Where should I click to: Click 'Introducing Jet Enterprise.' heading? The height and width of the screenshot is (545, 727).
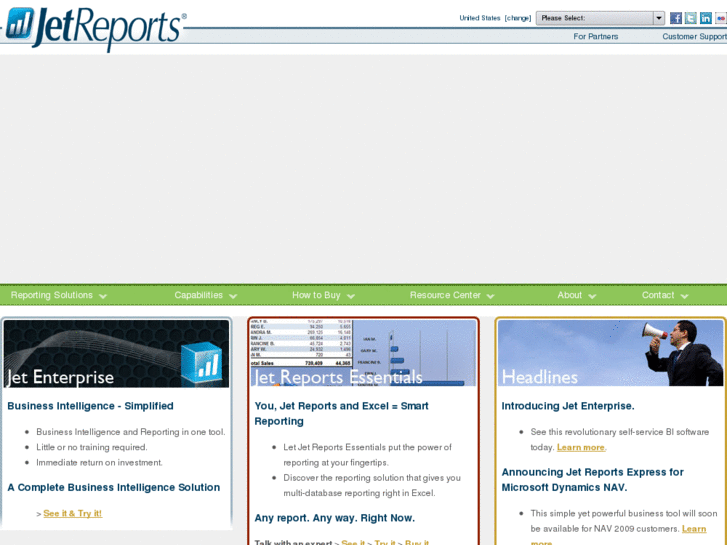point(568,406)
